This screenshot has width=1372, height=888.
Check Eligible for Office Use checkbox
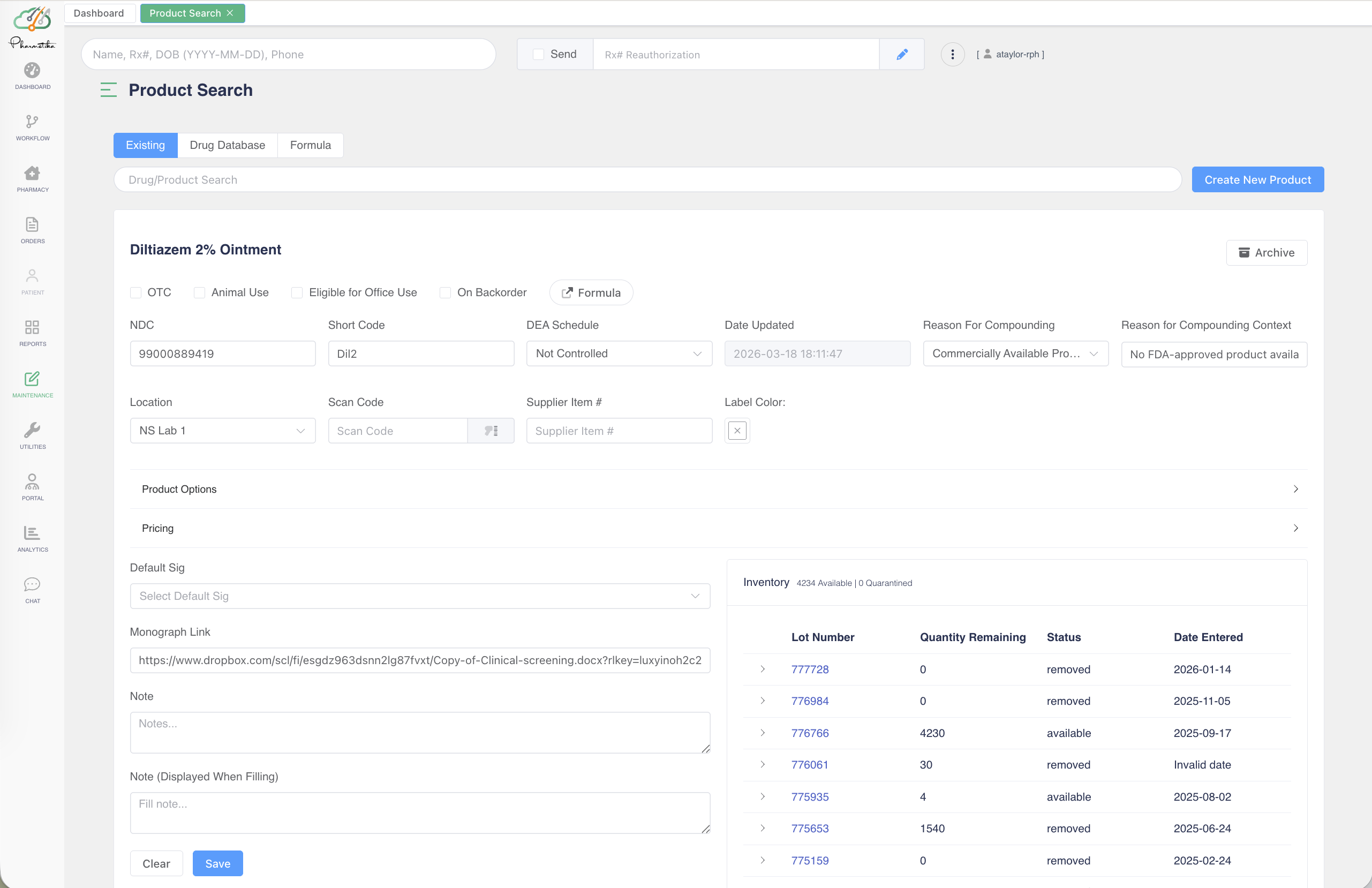pos(297,292)
